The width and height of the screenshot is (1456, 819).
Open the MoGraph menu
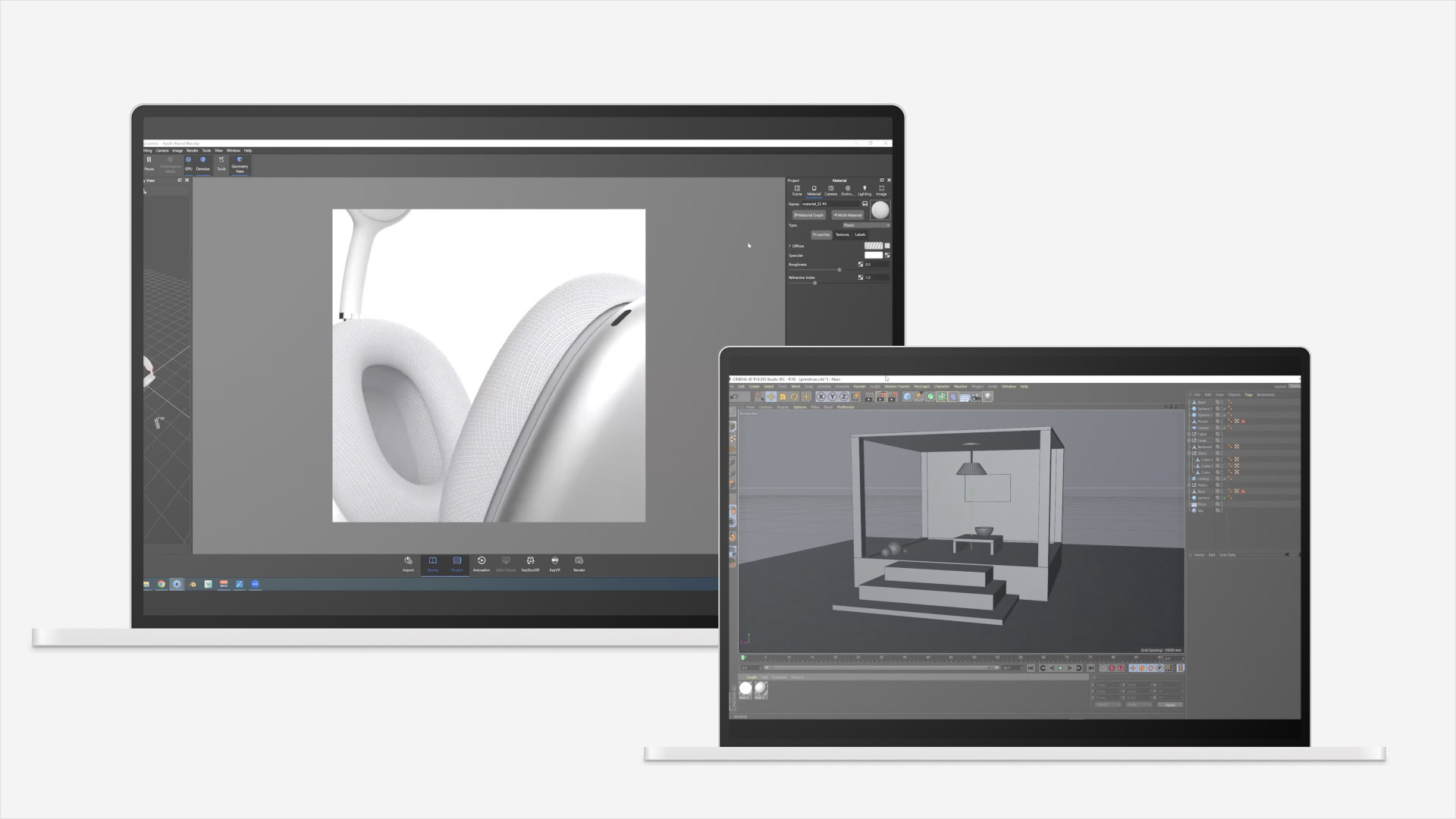pyautogui.click(x=921, y=387)
